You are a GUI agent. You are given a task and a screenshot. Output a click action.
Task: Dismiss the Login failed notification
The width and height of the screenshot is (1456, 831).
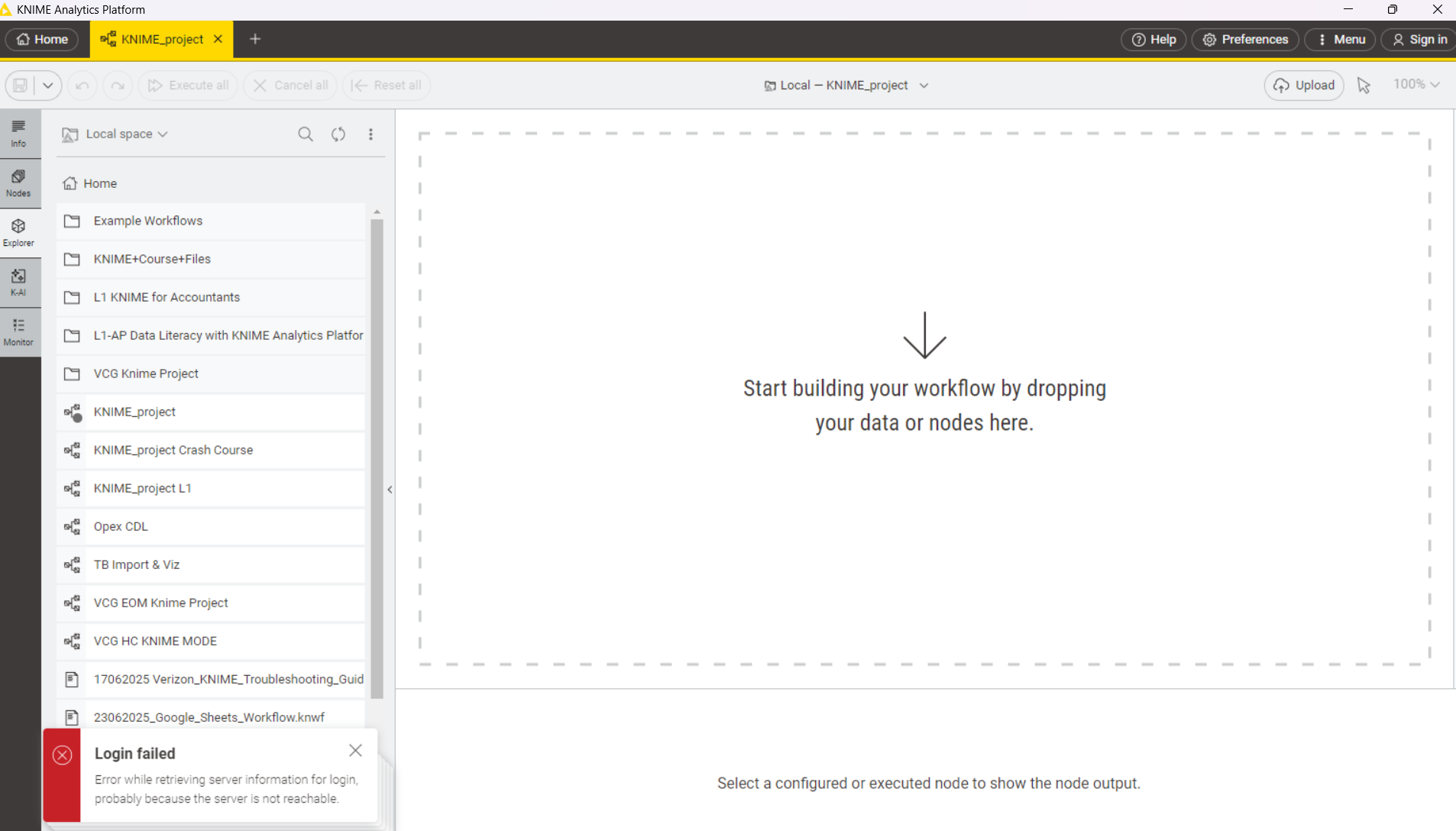pos(355,751)
